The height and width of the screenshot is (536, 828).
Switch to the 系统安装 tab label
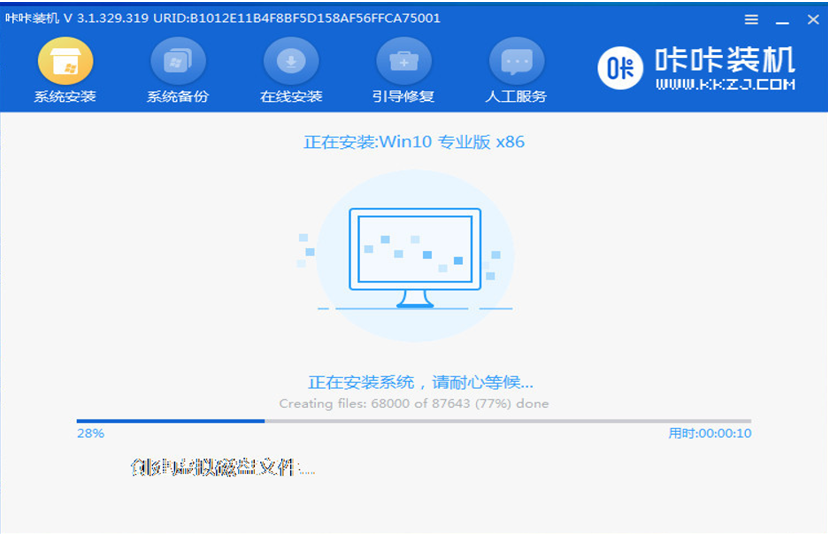[x=65, y=97]
